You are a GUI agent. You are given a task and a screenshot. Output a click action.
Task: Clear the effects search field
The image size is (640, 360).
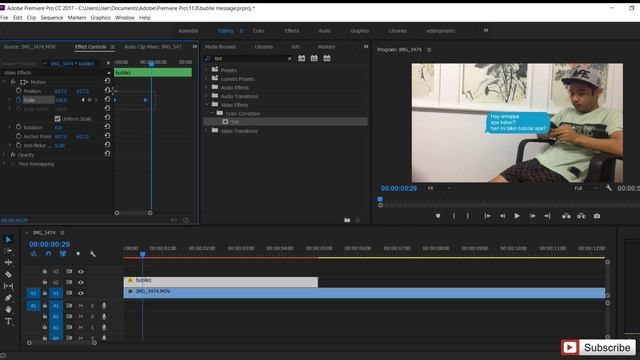[x=290, y=59]
